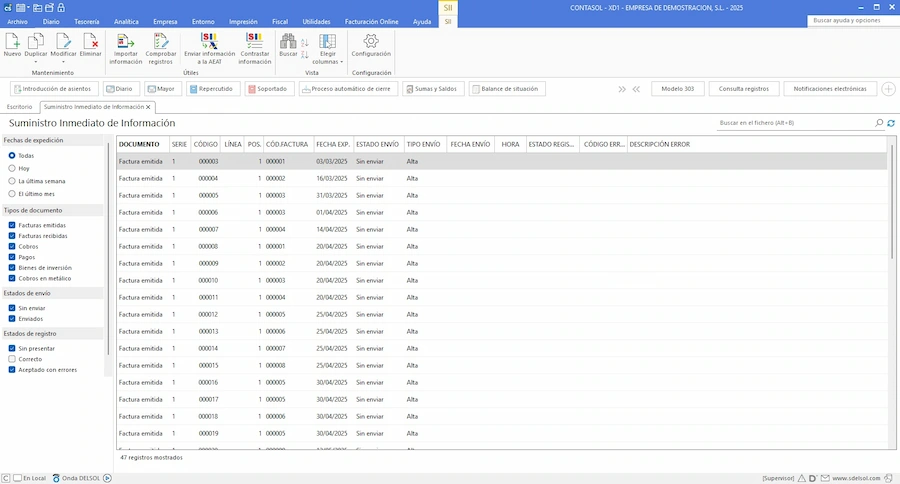Screen dimensions: 900x484
Task: Click the Modelo 303 shortcut button
Action: click(x=676, y=89)
